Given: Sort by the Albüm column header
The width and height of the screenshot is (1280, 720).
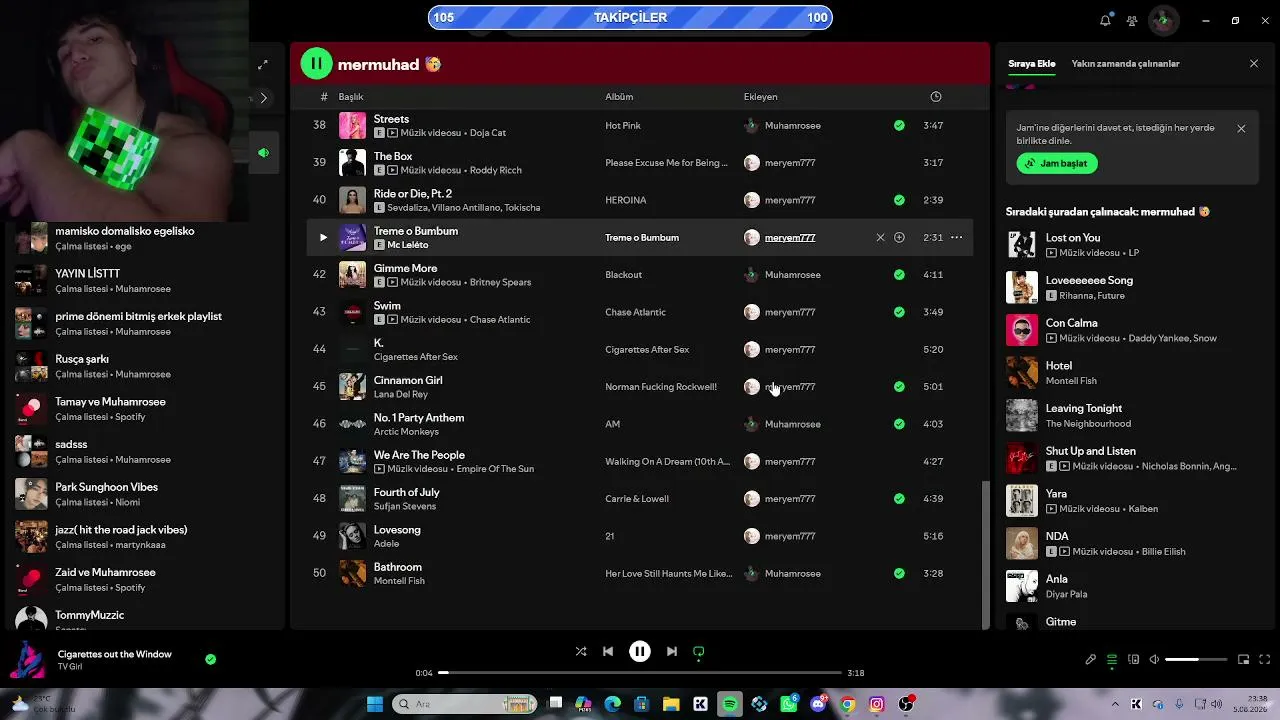Looking at the screenshot, I should (619, 97).
